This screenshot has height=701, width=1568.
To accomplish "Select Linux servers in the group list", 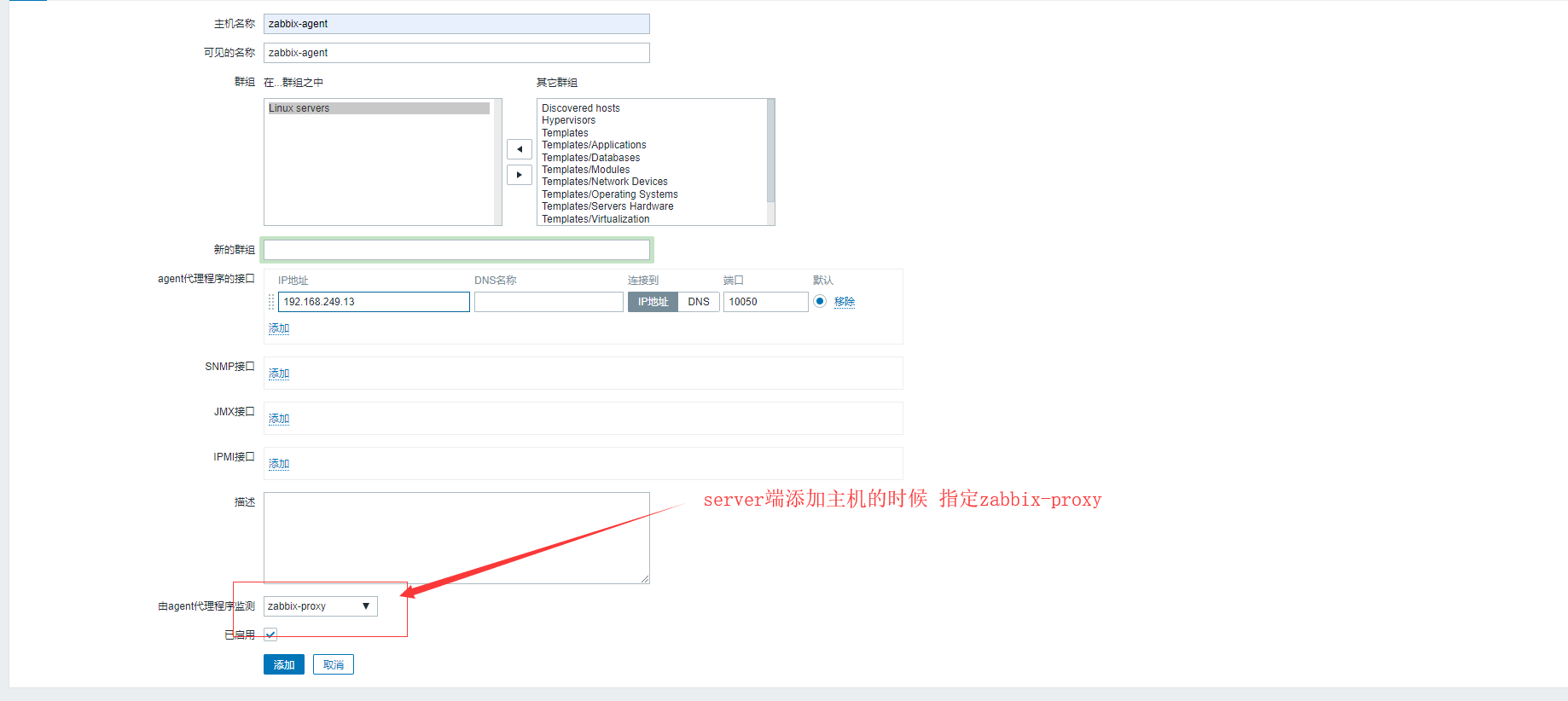I will 379,108.
